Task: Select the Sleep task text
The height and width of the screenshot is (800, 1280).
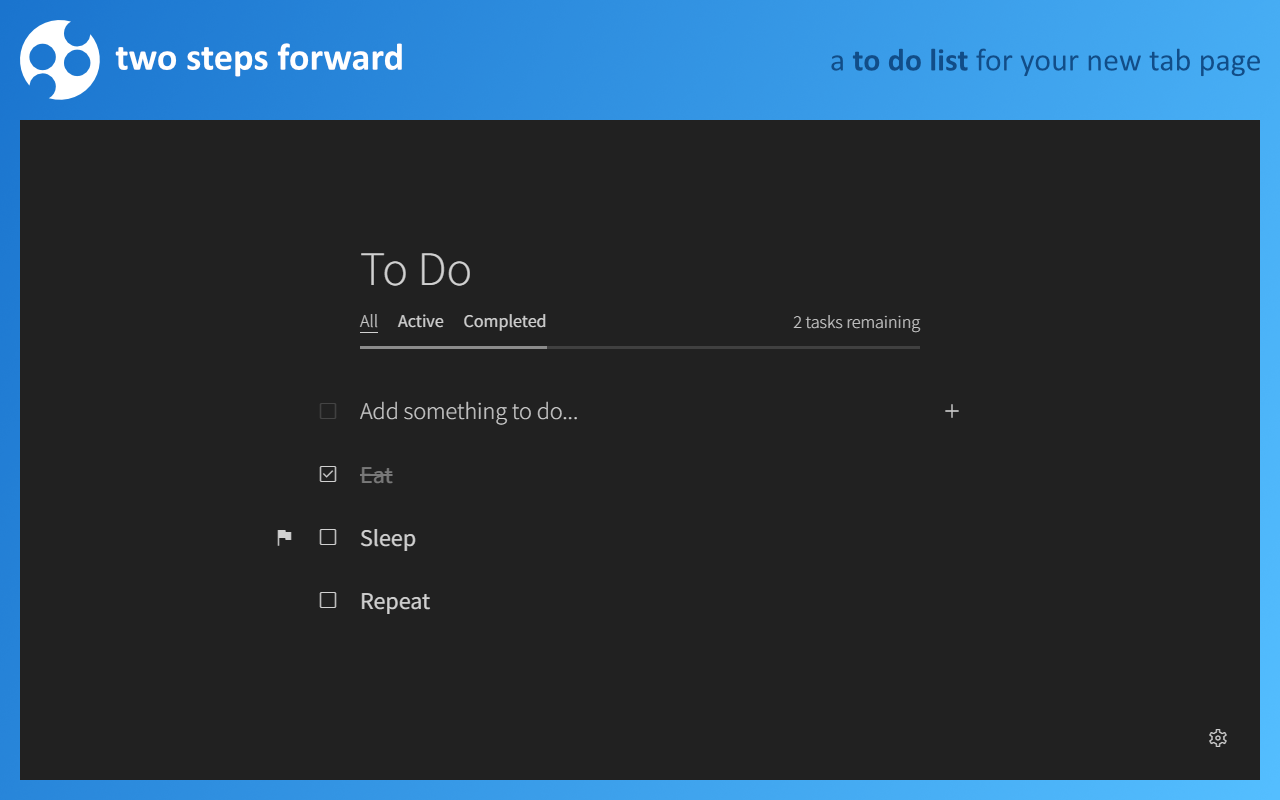Action: (387, 537)
